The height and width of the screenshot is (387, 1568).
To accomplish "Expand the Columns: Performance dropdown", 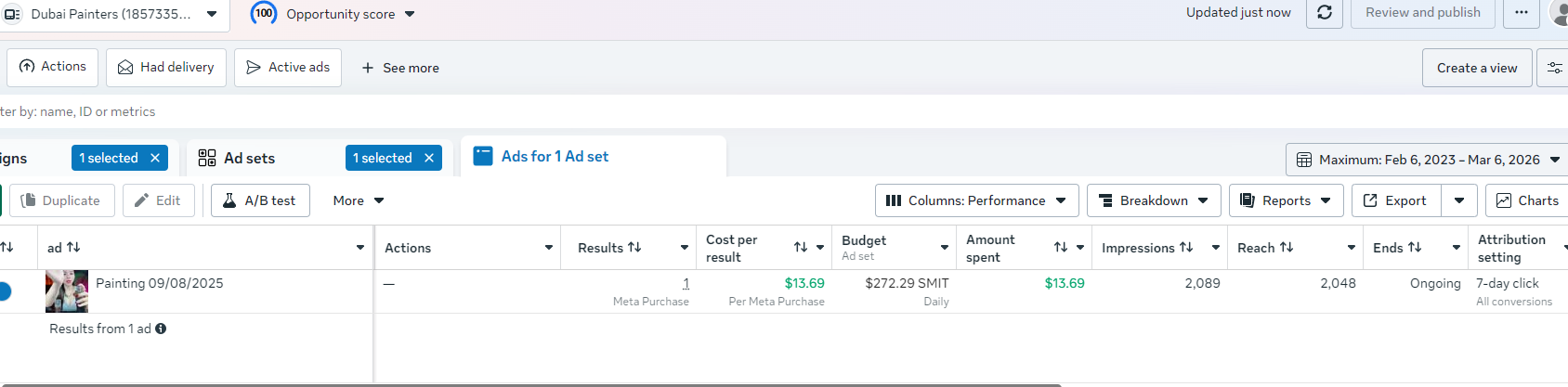I will pyautogui.click(x=976, y=200).
